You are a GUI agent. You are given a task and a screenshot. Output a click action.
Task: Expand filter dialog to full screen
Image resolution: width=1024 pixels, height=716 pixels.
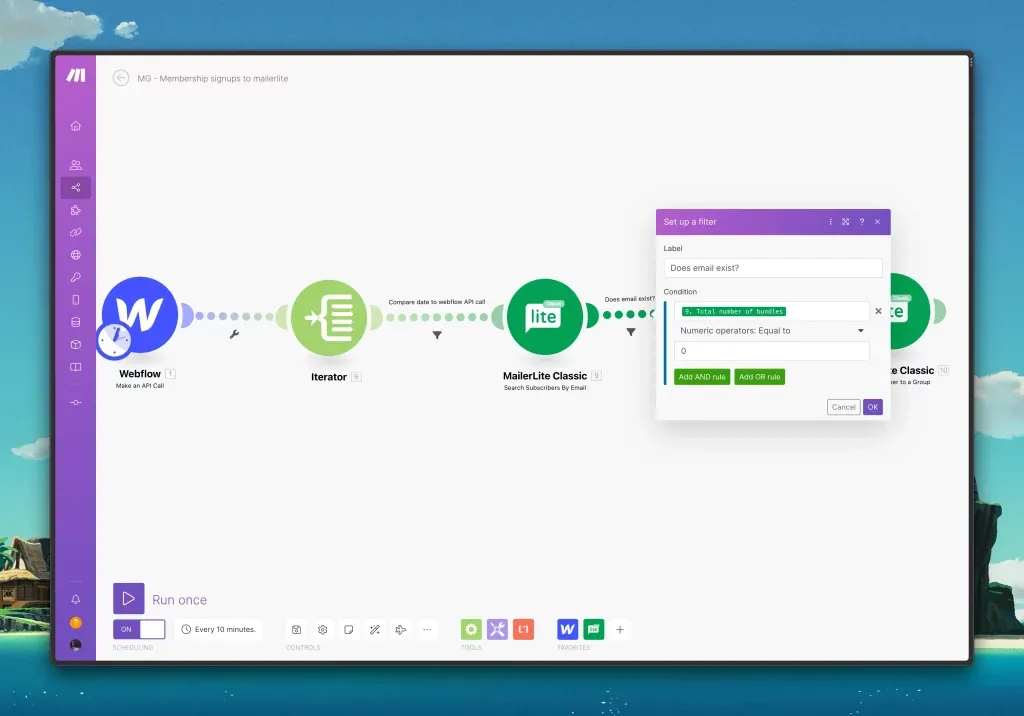tap(846, 222)
